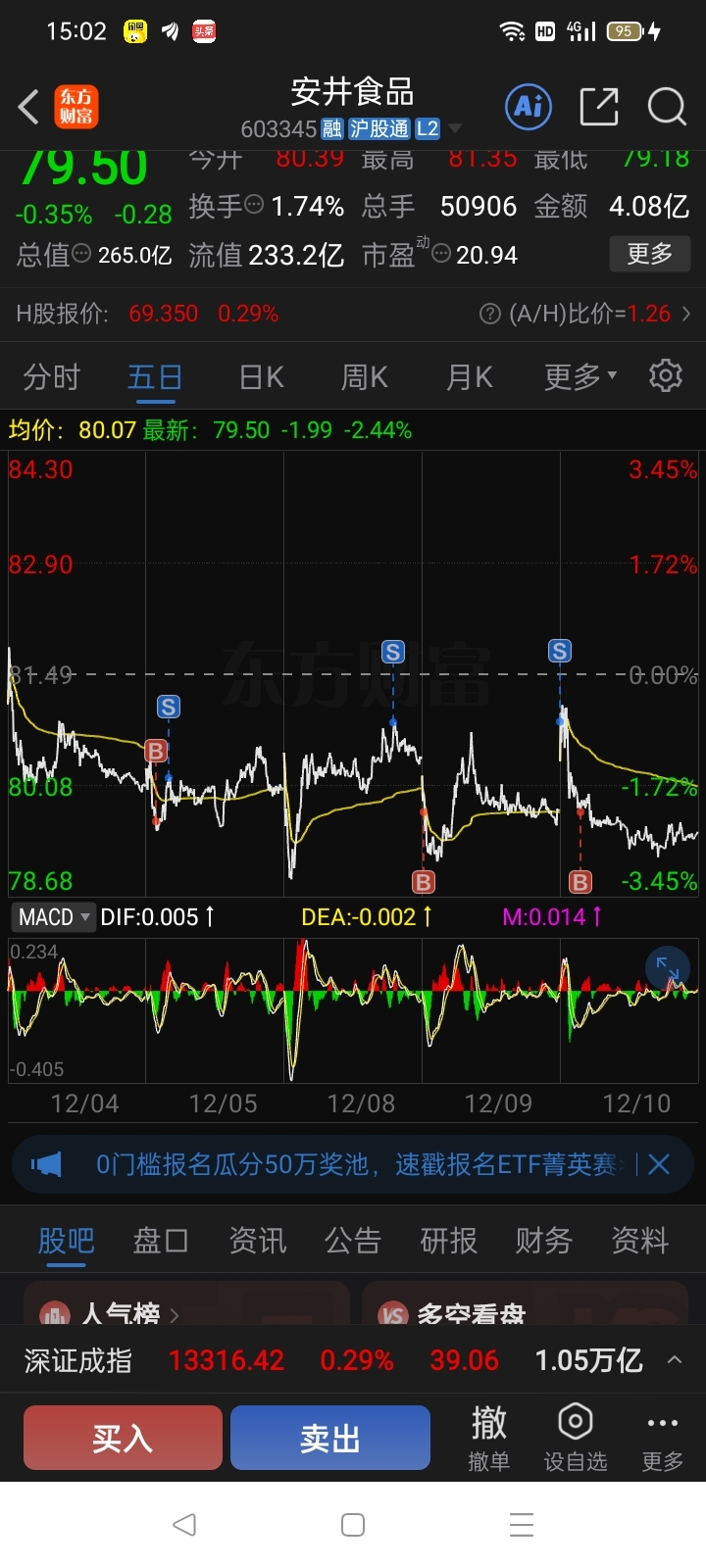Select the 五日 chart tab
This screenshot has height=1568, width=706.
point(155,376)
